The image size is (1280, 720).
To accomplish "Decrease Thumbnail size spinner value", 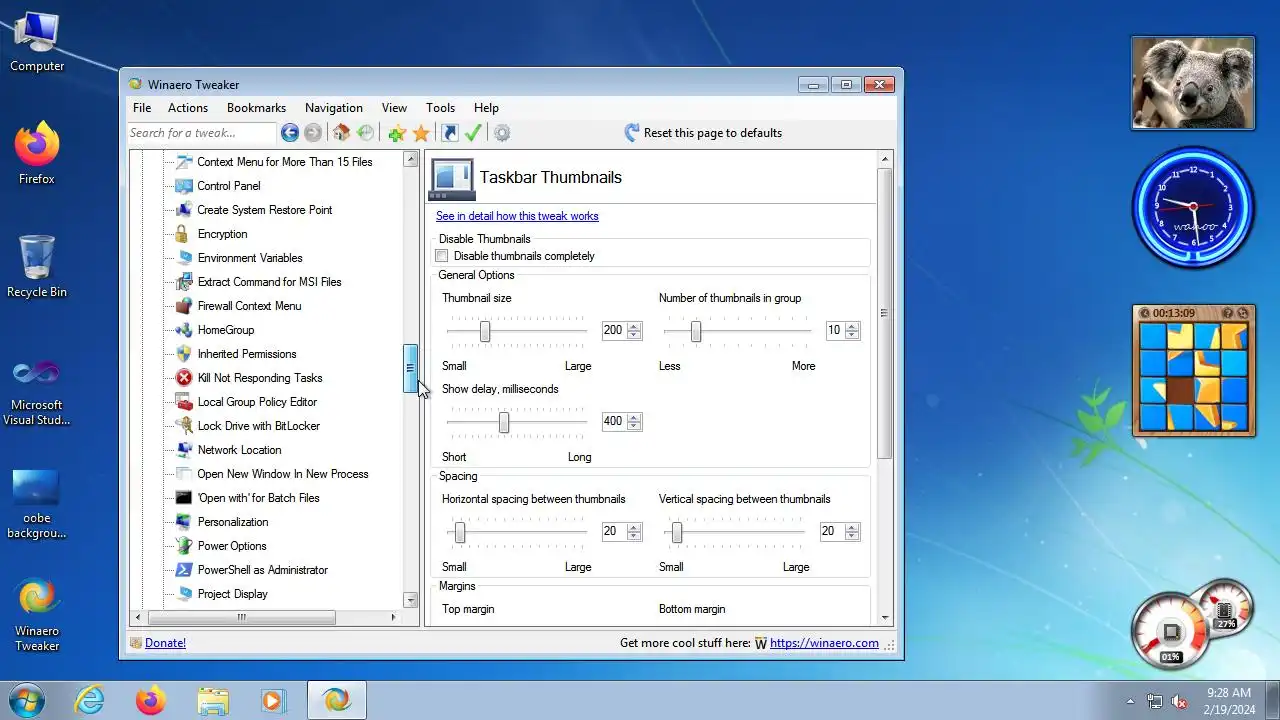I will point(634,335).
